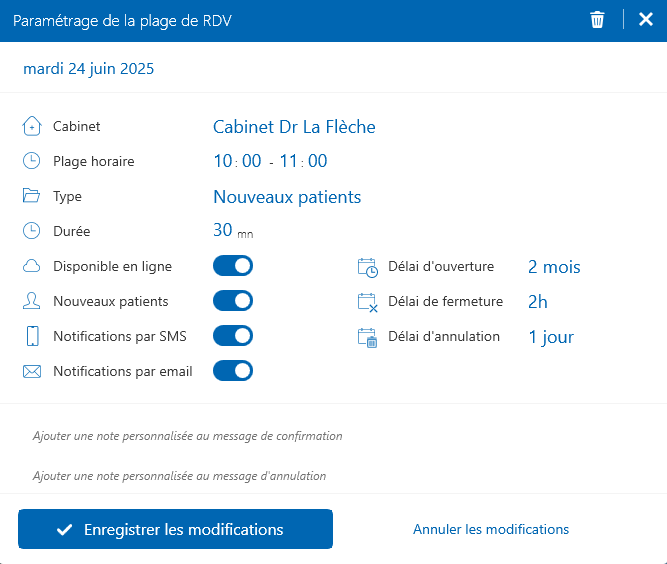This screenshot has height=564, width=667.
Task: Switch off Notifications par email
Action: [233, 371]
